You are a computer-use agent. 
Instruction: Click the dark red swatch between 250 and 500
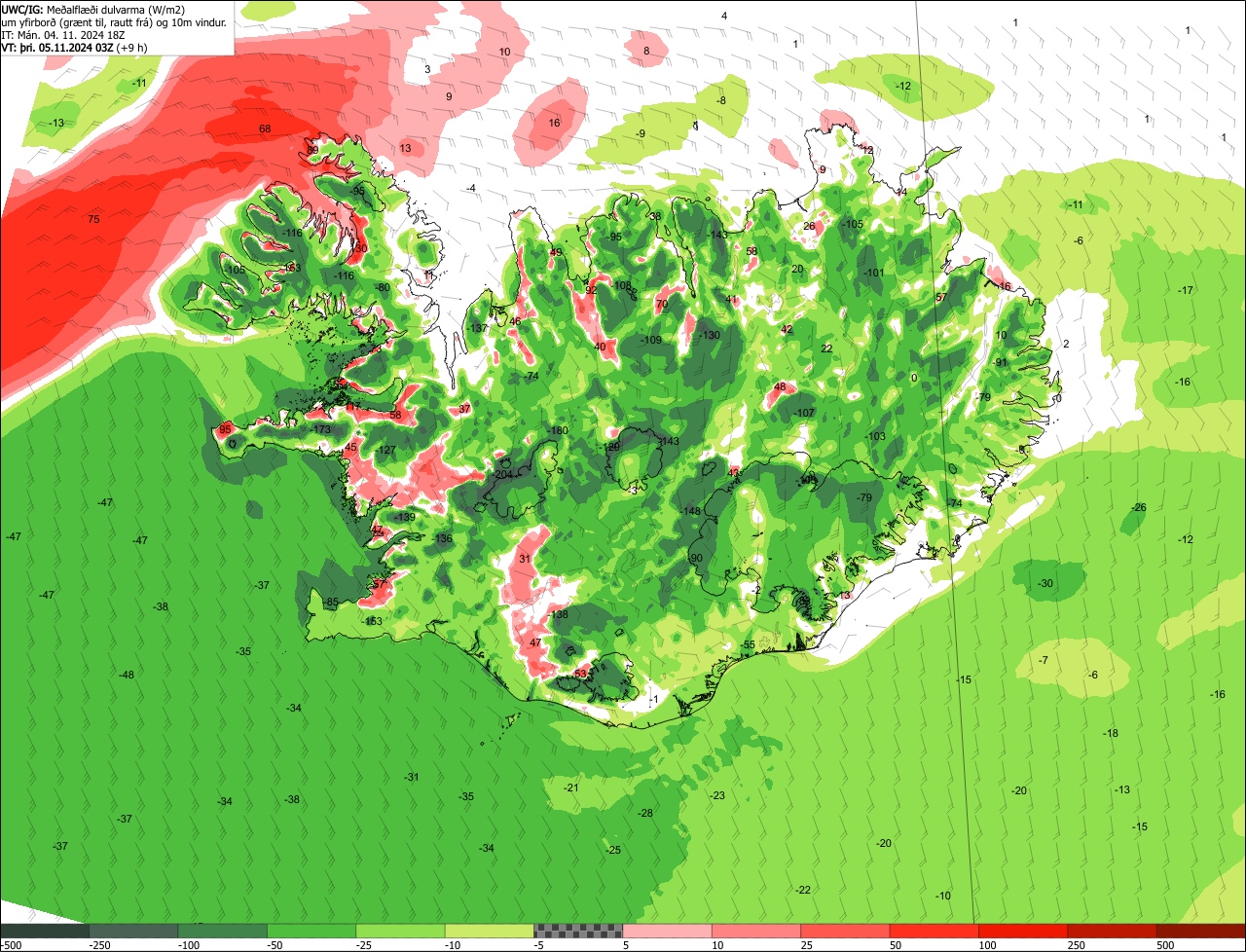1112,931
